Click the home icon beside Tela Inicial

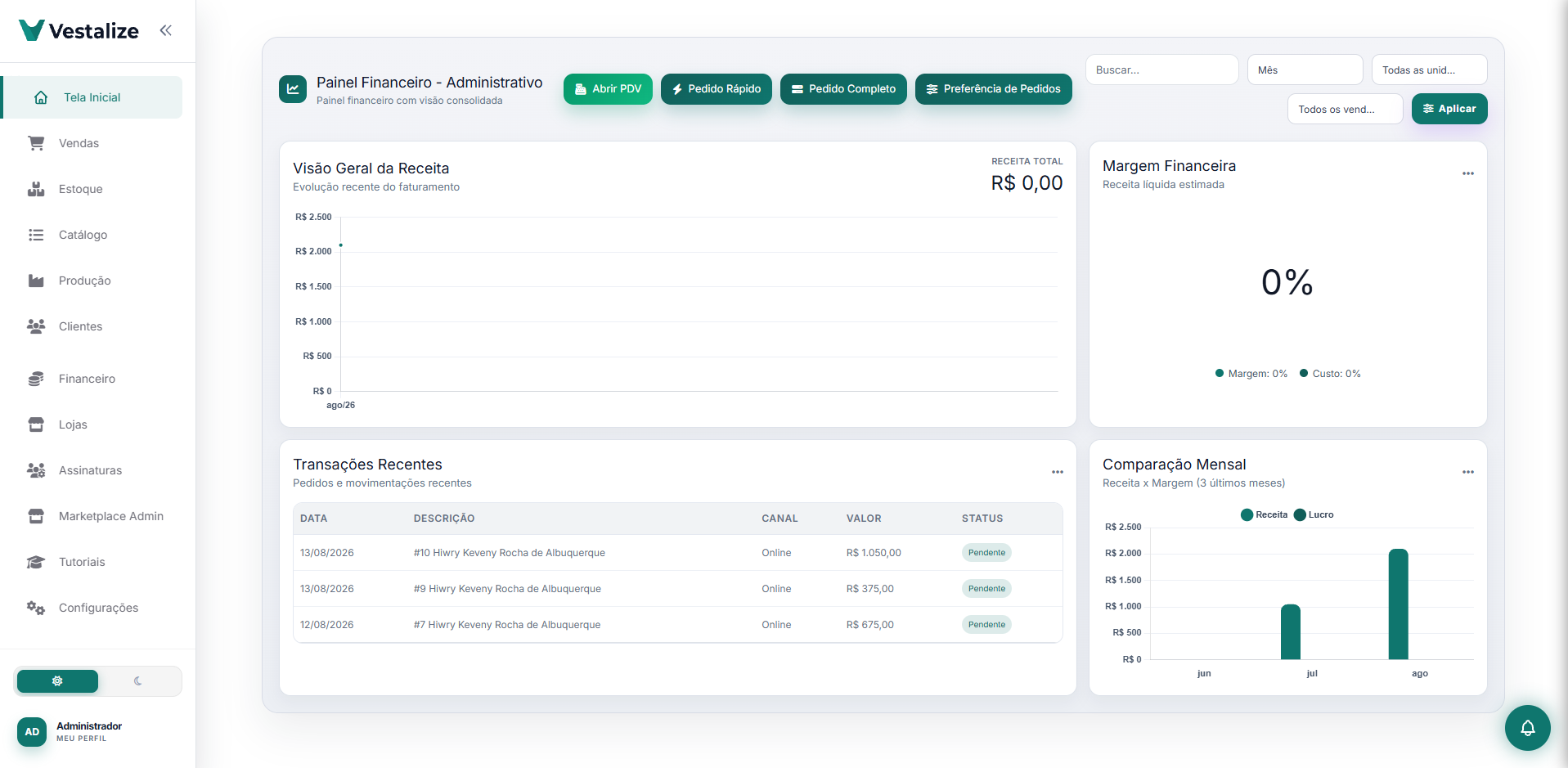(41, 97)
